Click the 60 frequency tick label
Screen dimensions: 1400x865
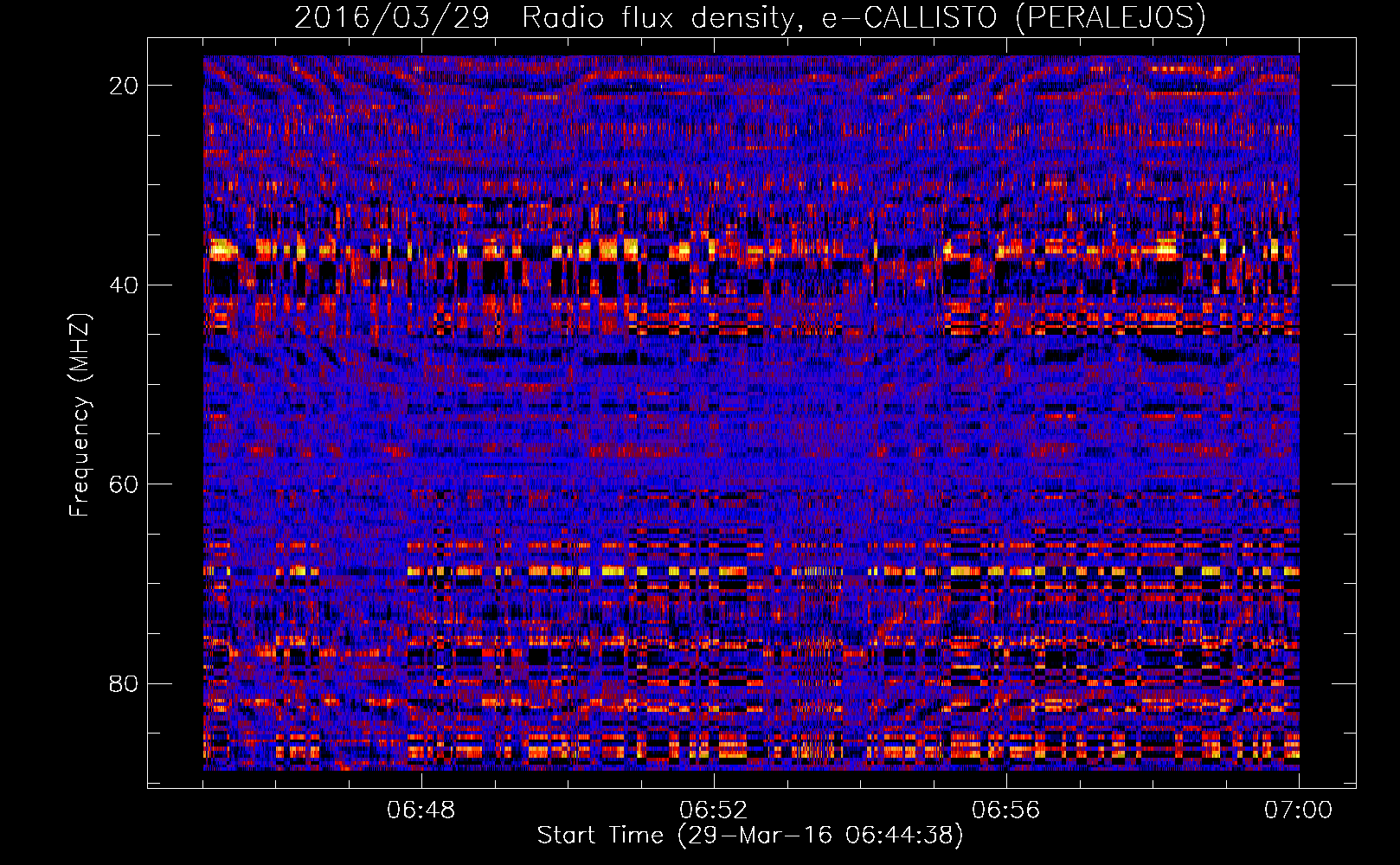tap(124, 484)
